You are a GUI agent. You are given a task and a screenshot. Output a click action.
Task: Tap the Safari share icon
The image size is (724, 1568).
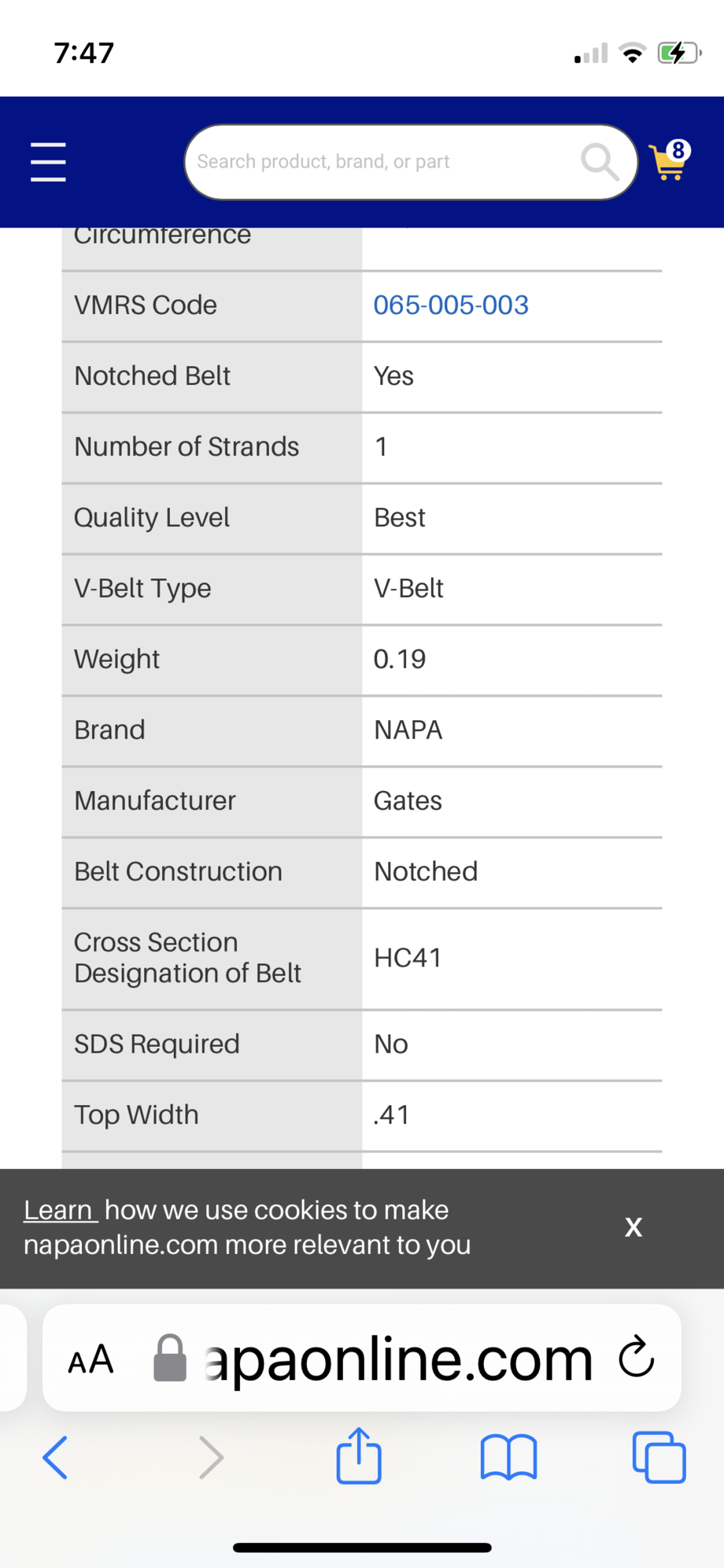[359, 1456]
